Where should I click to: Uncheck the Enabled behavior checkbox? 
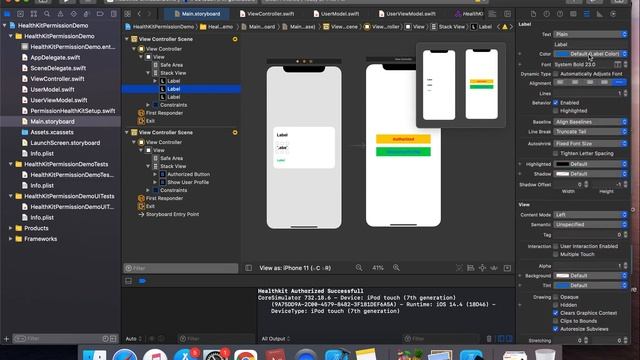click(x=556, y=103)
